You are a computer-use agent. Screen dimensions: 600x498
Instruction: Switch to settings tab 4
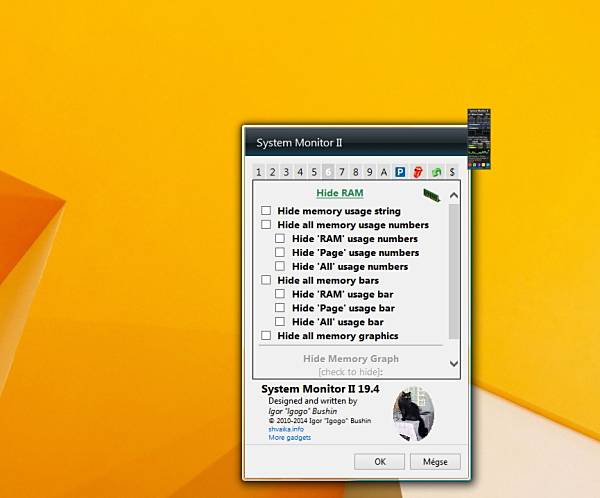pos(300,172)
